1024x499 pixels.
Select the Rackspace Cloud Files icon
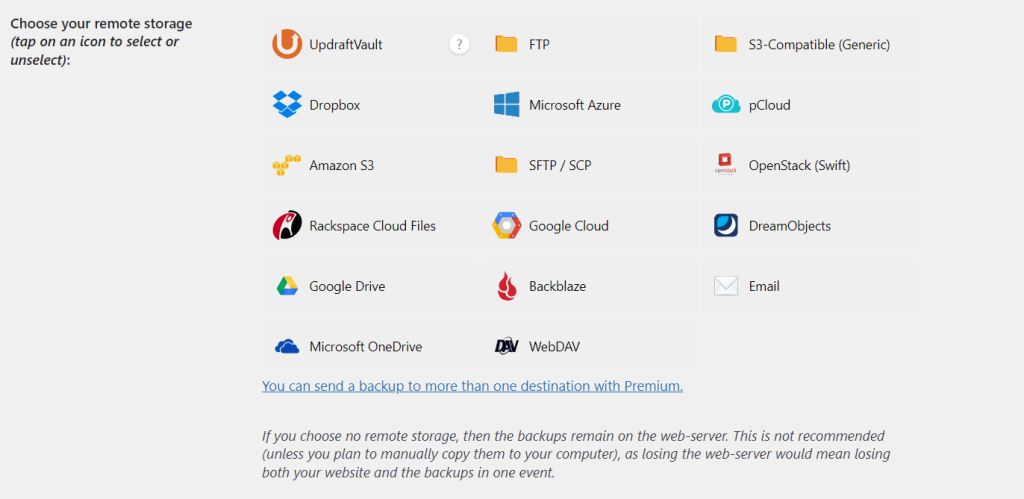tap(287, 226)
